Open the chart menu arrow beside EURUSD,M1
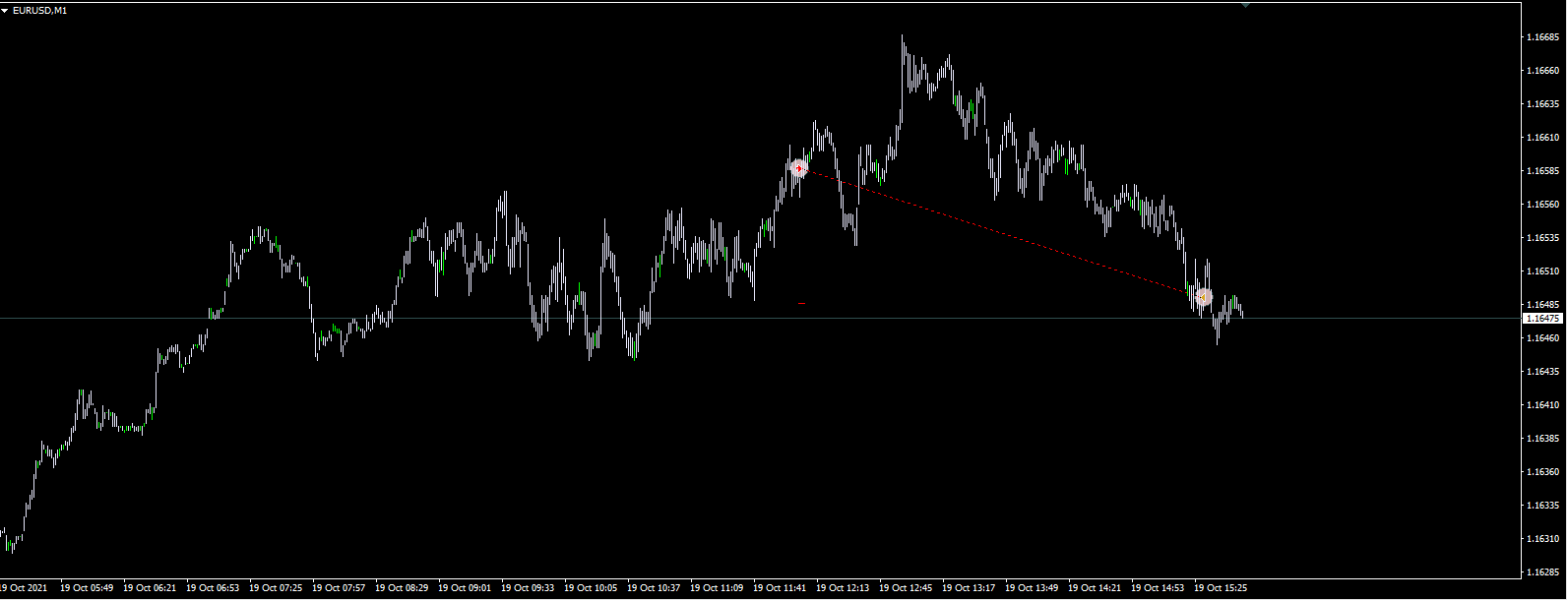The image size is (1568, 601). [x=6, y=10]
